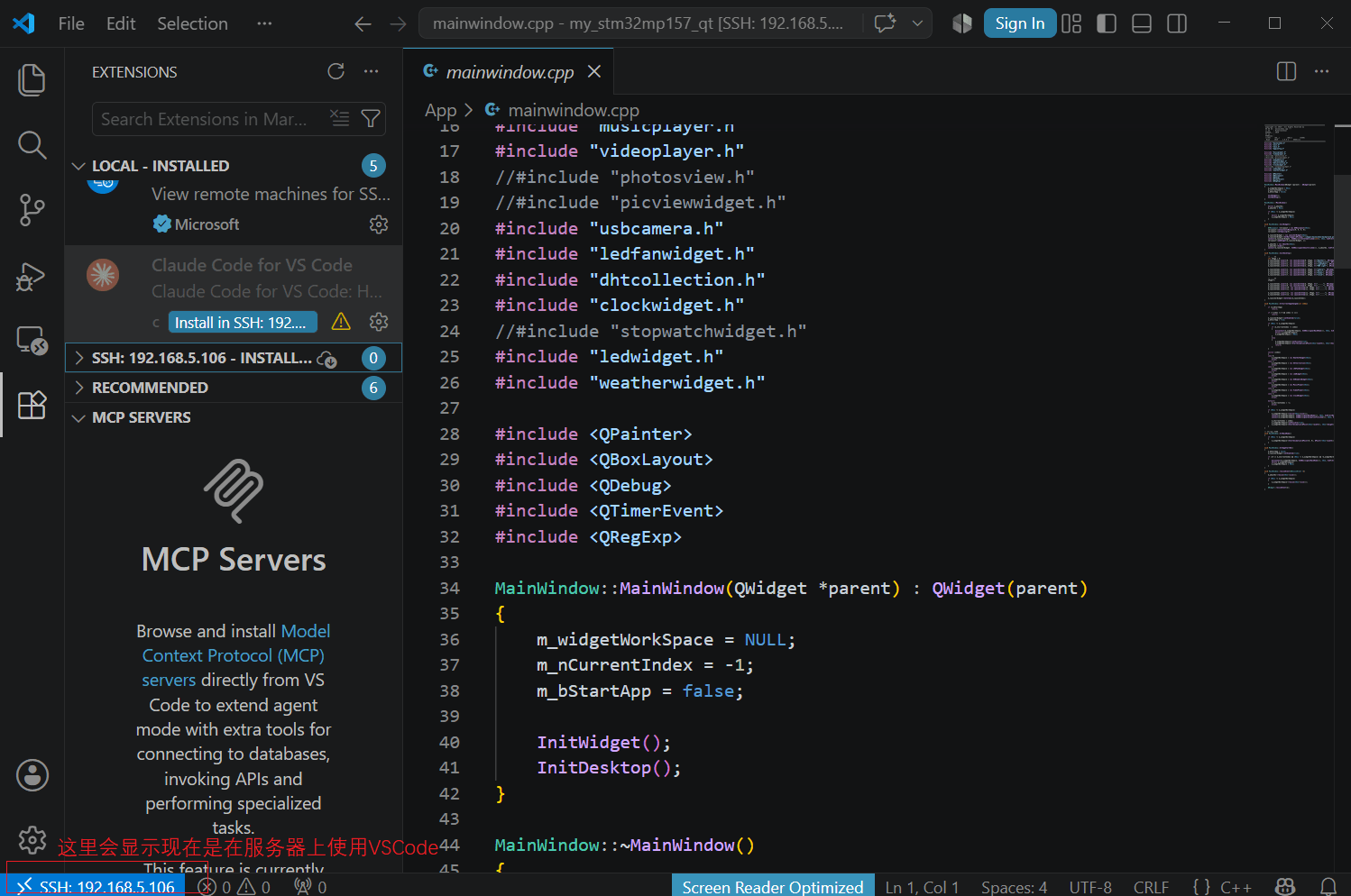The image size is (1351, 896).
Task: Click the editor minimap
Action: [1299, 306]
